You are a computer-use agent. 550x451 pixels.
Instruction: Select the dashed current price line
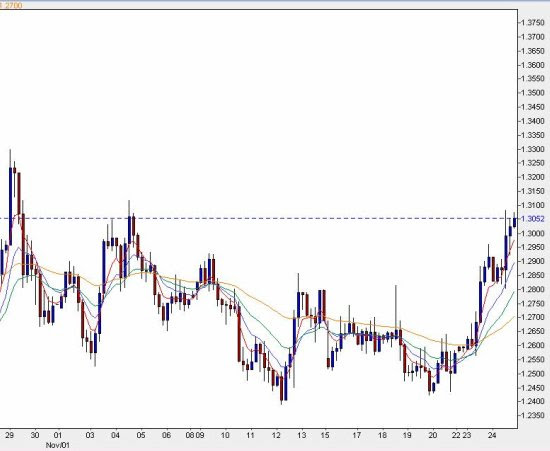259,218
